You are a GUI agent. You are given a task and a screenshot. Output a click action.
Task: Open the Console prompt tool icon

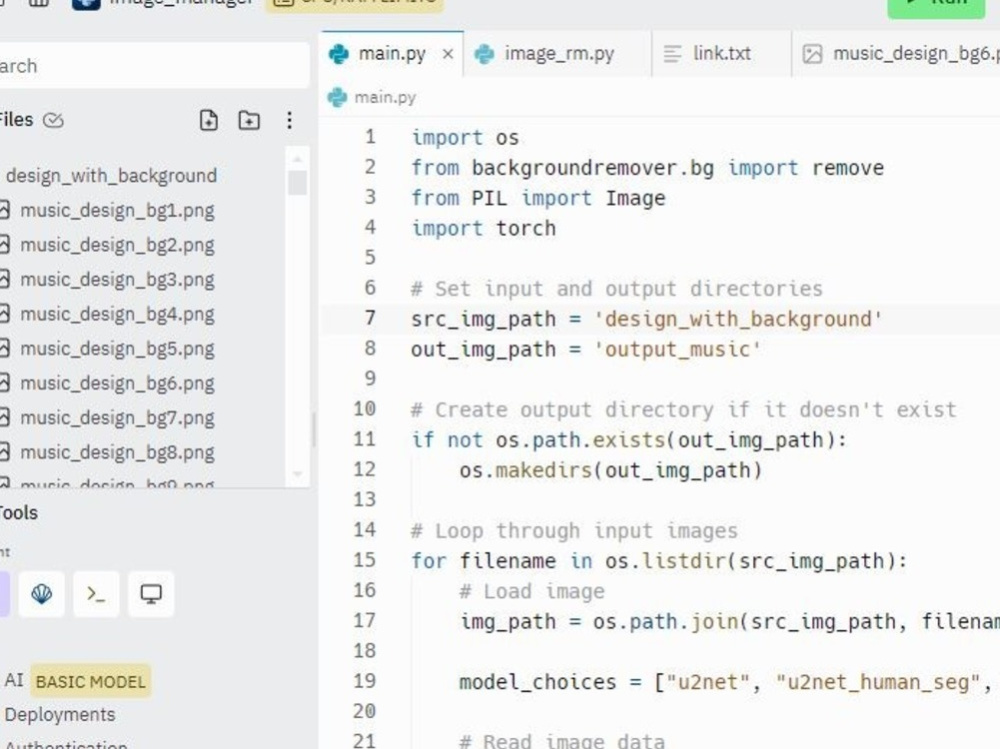96,594
